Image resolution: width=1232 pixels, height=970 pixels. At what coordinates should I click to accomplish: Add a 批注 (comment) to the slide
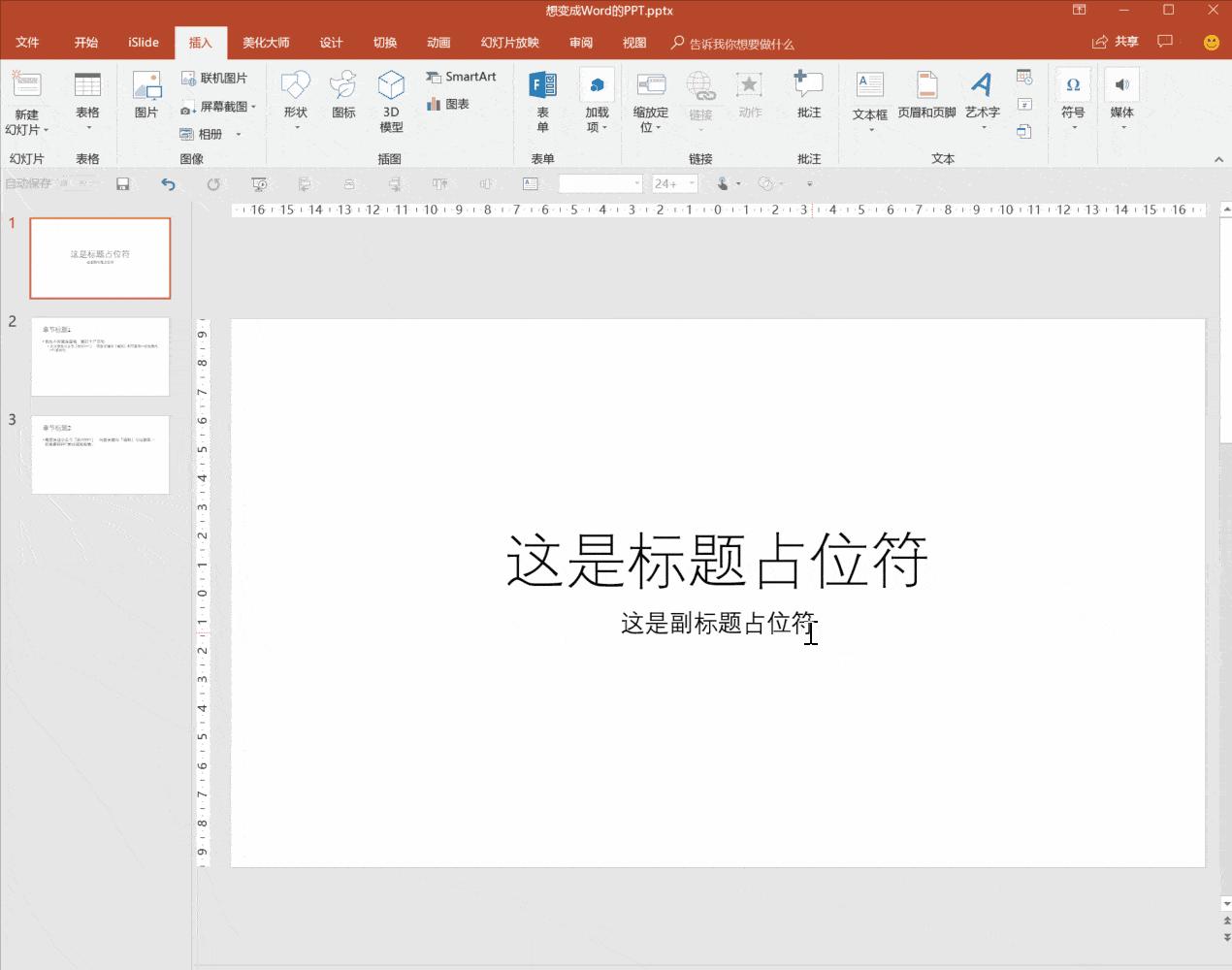click(808, 95)
